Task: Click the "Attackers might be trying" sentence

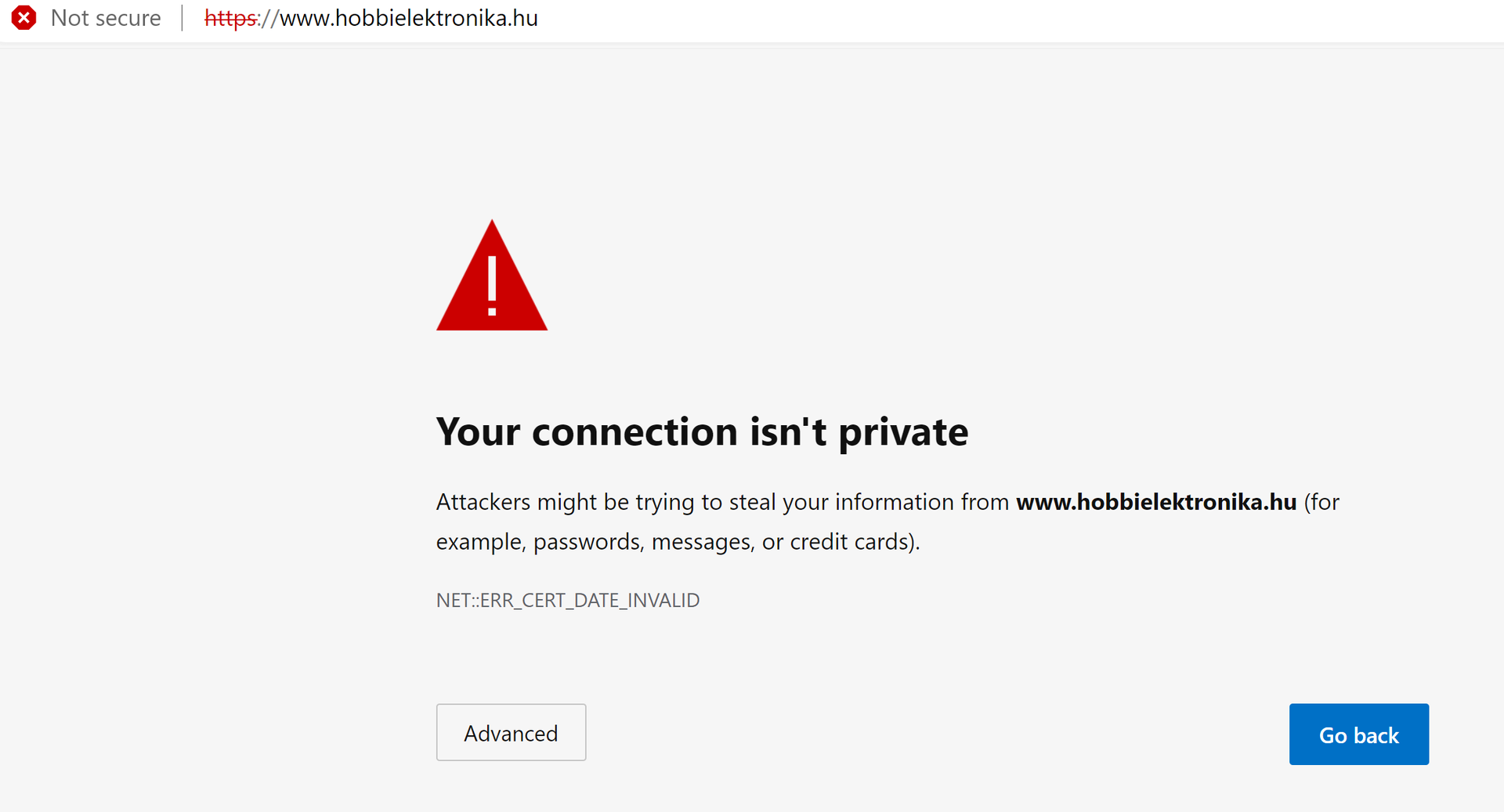Action: [x=721, y=502]
